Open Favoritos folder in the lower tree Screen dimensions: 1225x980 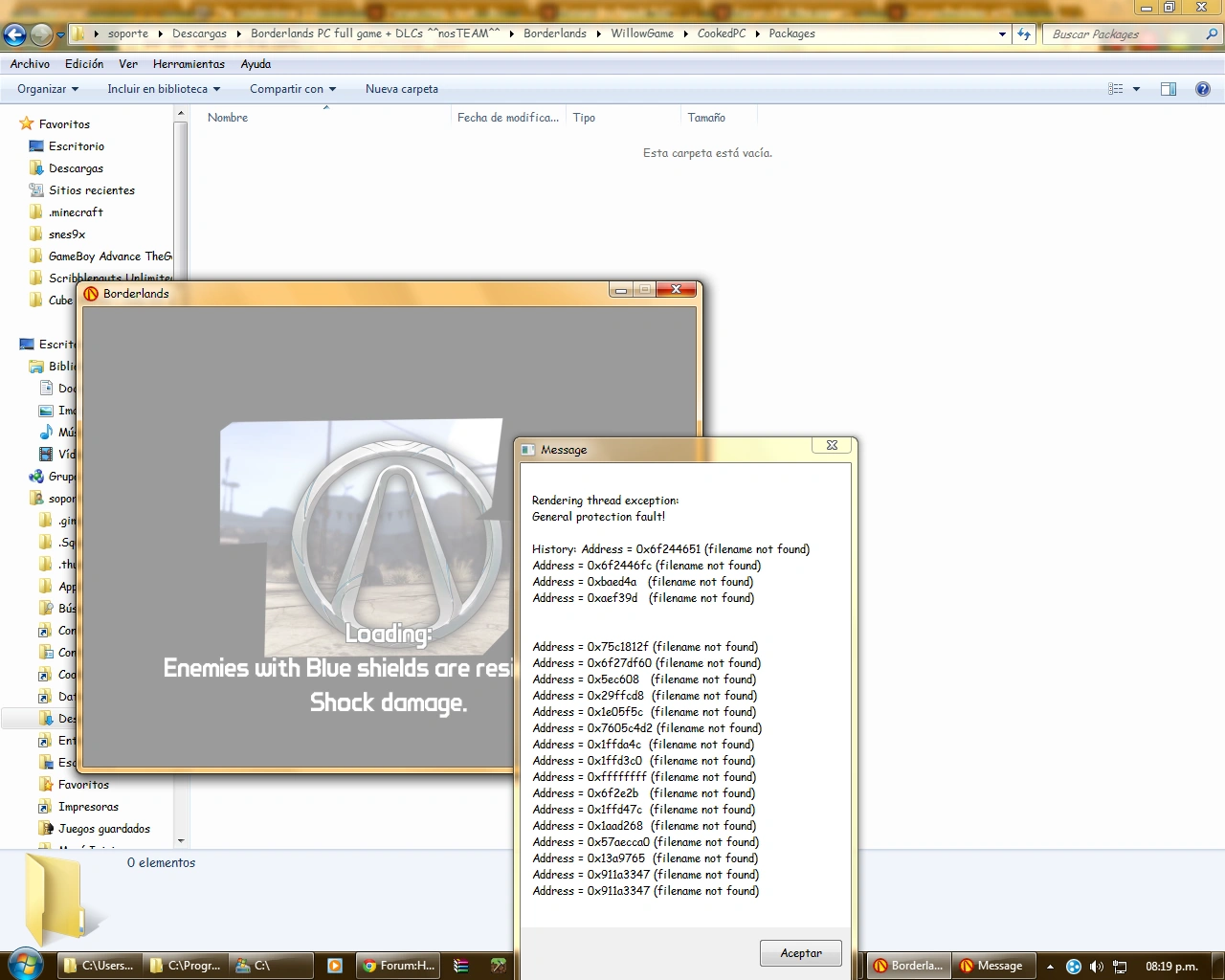click(83, 785)
